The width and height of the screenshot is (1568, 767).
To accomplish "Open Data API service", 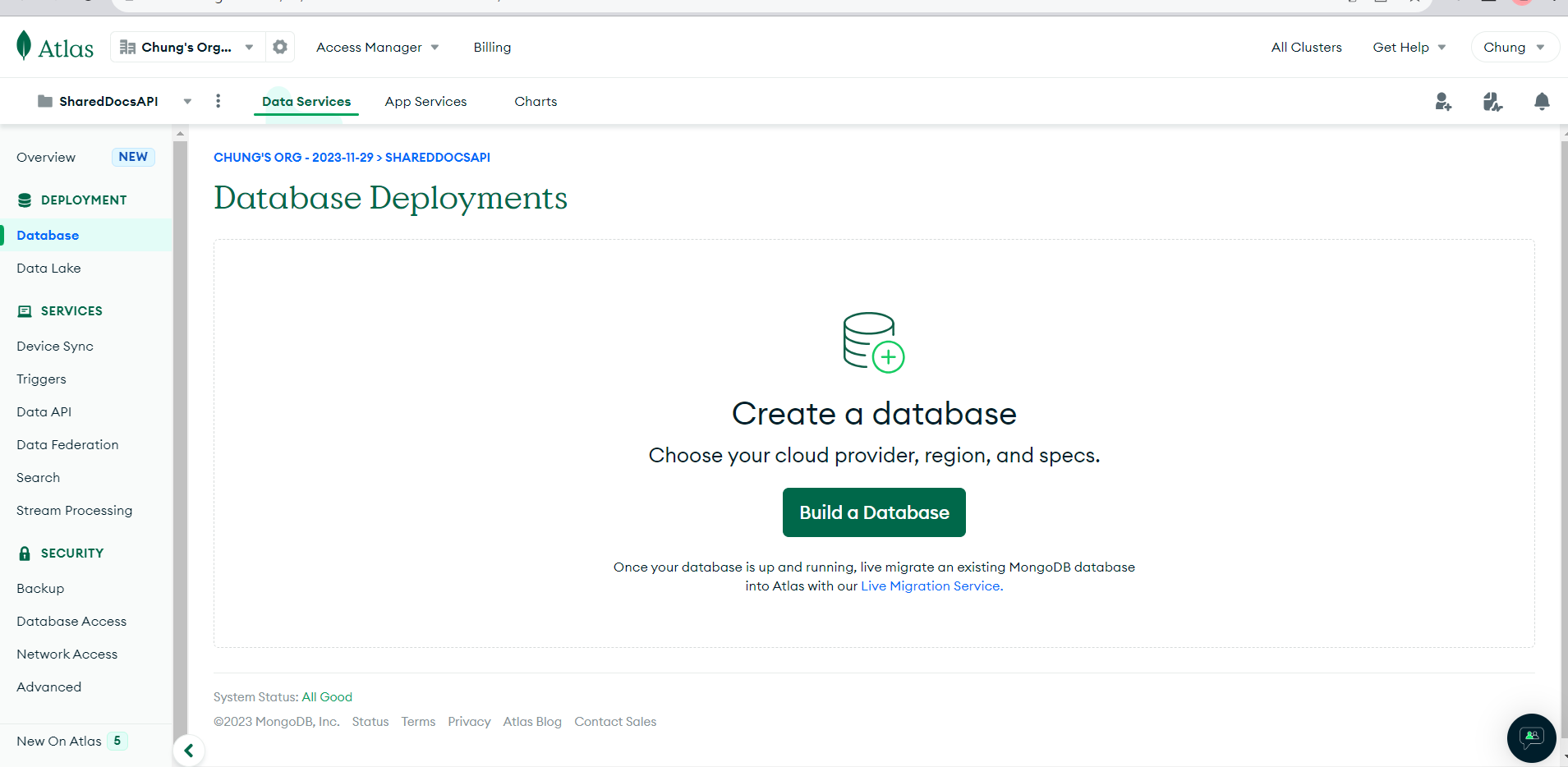I will pos(44,412).
